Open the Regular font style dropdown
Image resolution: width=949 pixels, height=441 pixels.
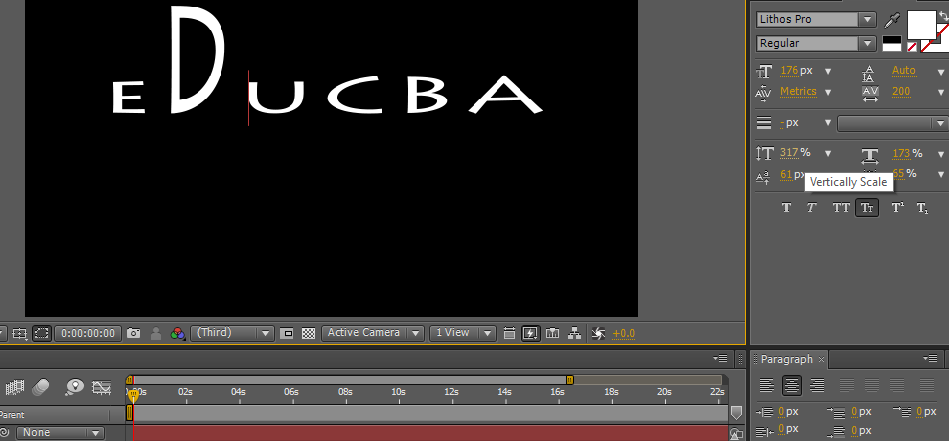click(x=816, y=44)
